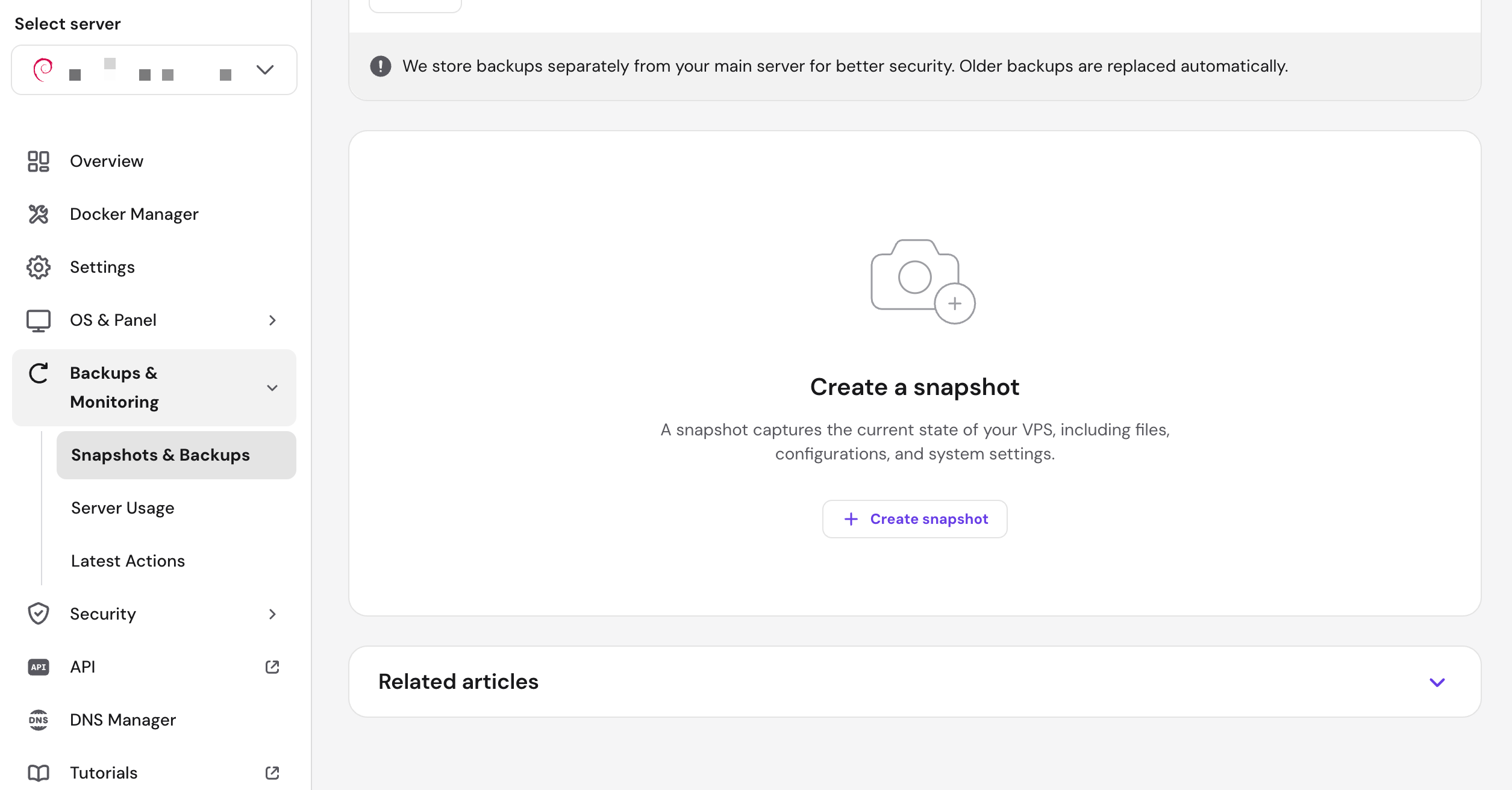Image resolution: width=1512 pixels, height=790 pixels.
Task: Click the Tutorials book icon
Action: coord(38,773)
